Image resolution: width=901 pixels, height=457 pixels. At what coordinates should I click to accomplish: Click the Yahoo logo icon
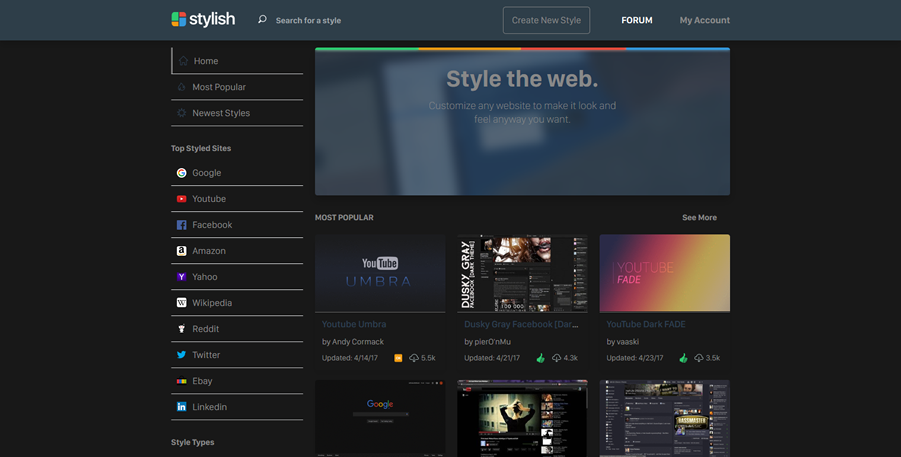tap(182, 276)
